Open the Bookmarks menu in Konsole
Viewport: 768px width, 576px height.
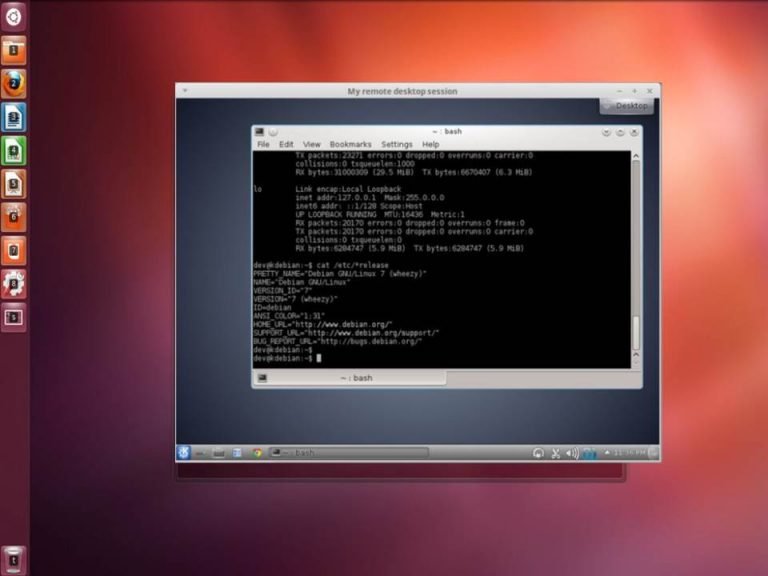coord(350,144)
